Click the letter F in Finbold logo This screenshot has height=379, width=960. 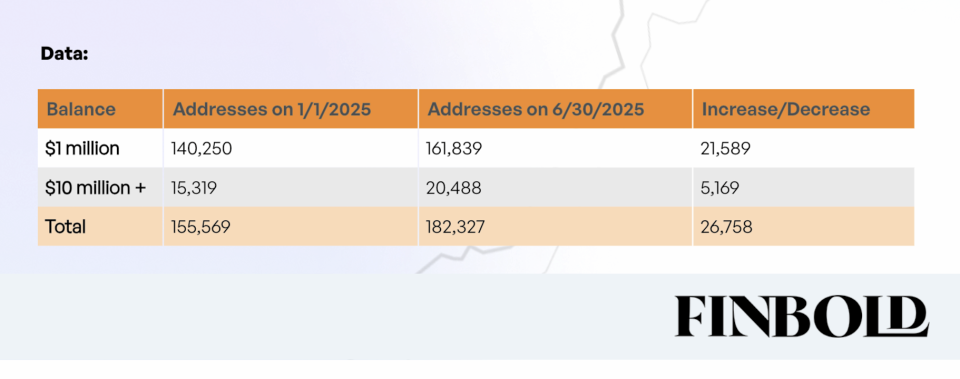point(692,316)
